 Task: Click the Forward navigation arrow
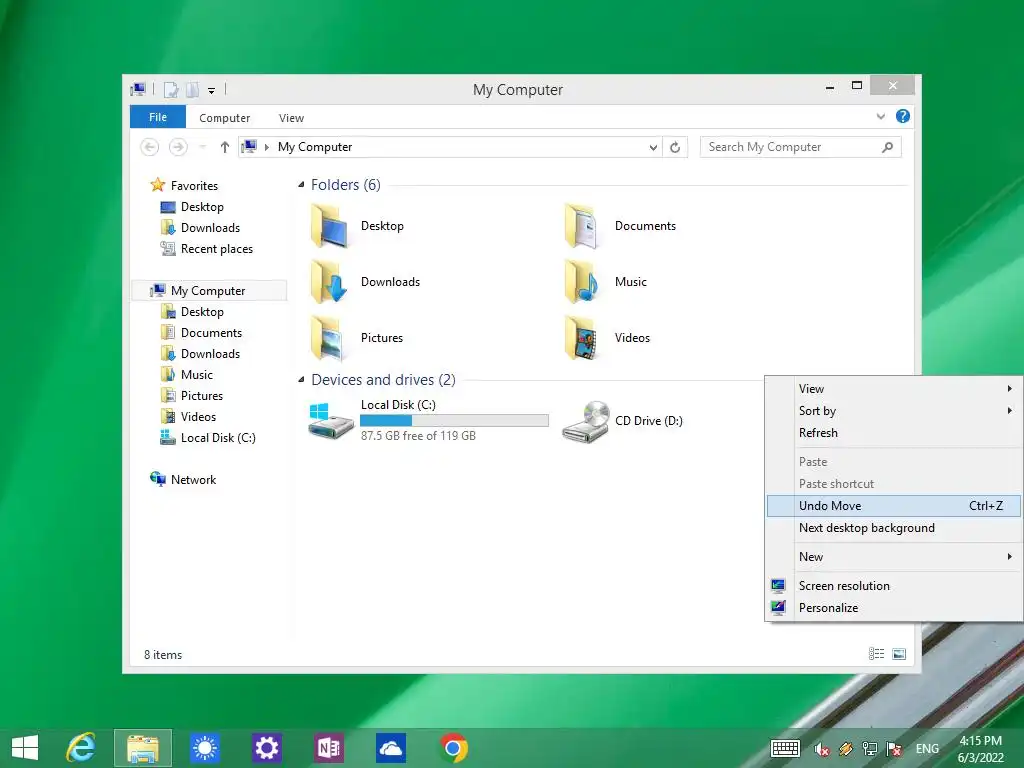[178, 147]
